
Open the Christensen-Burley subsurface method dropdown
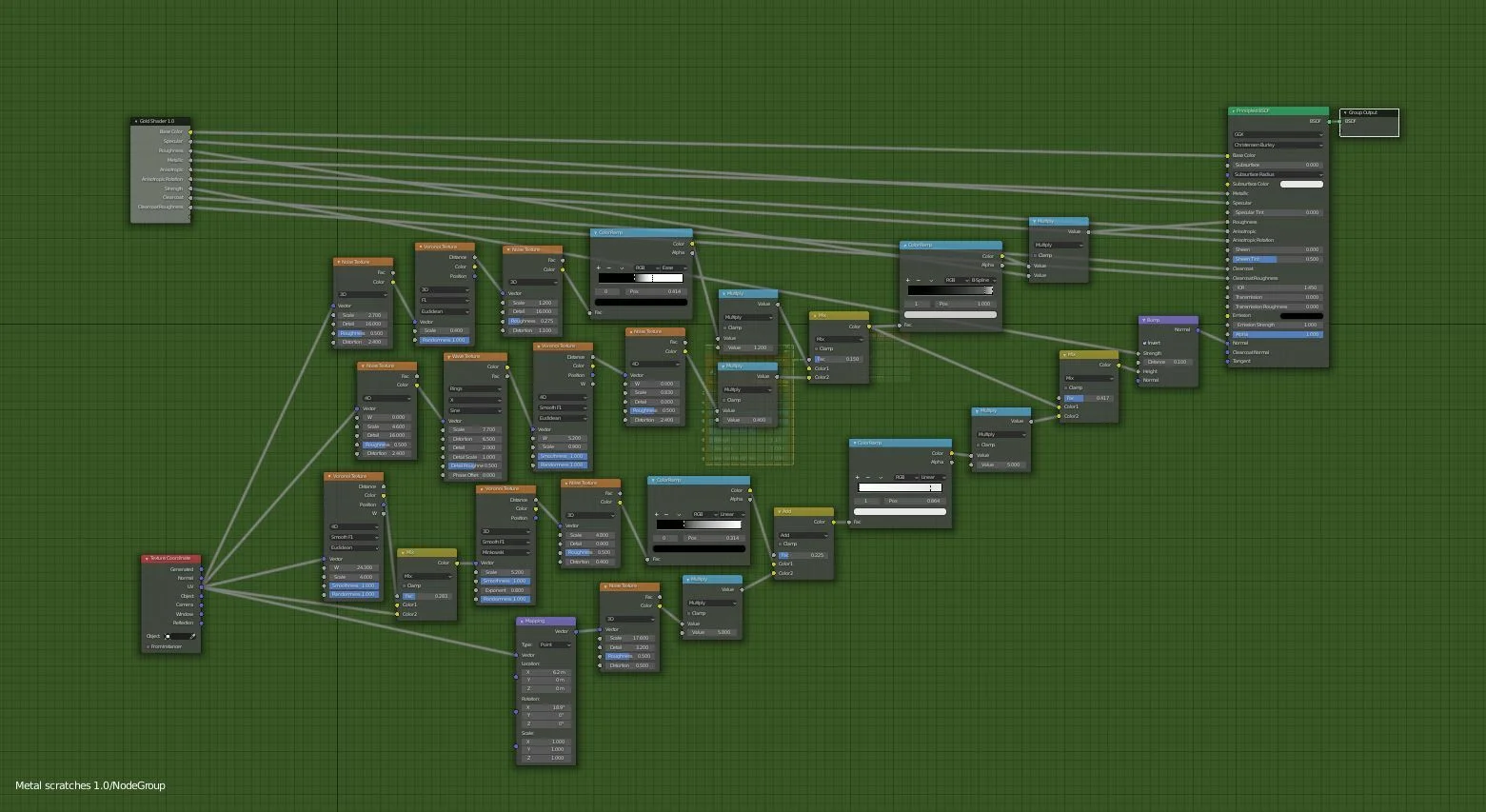1277,145
